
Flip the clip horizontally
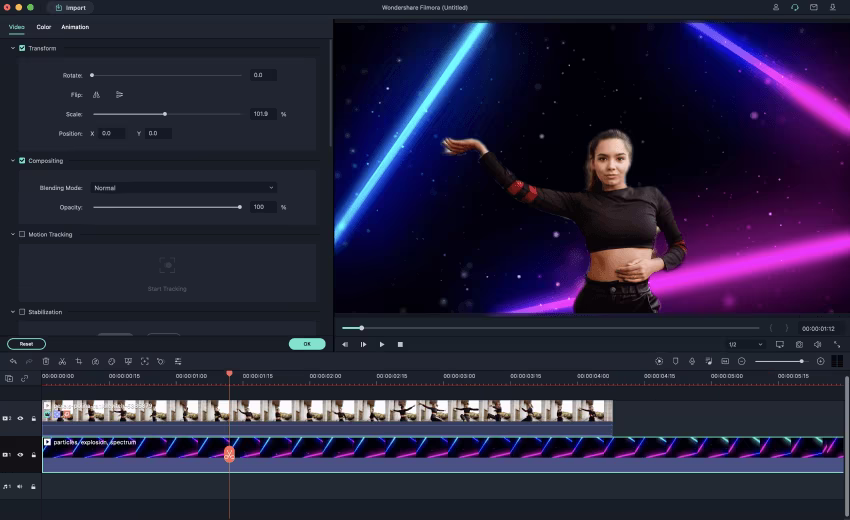coord(96,95)
